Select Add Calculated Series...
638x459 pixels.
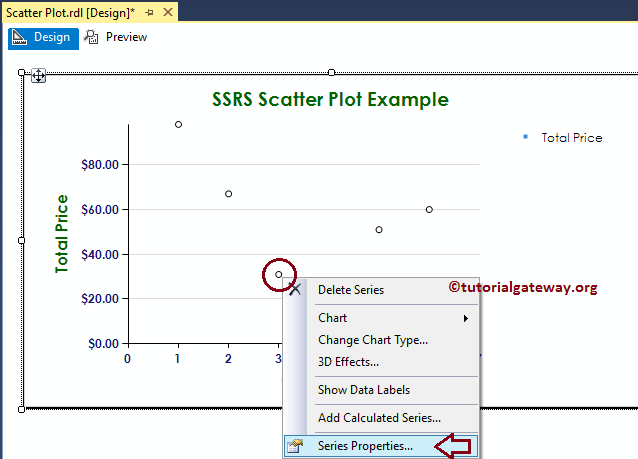click(379, 418)
